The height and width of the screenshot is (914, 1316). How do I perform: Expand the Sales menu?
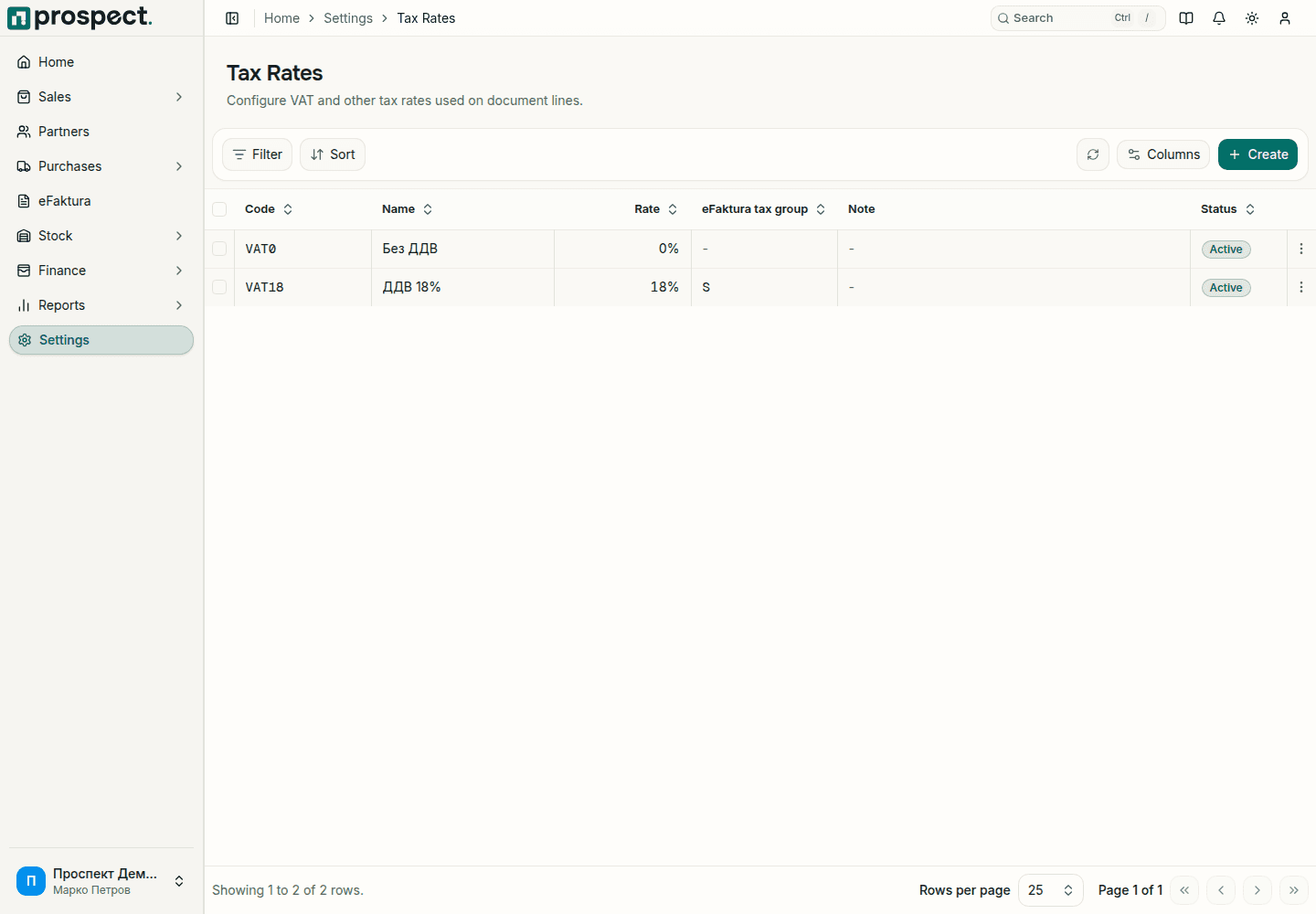click(x=101, y=97)
